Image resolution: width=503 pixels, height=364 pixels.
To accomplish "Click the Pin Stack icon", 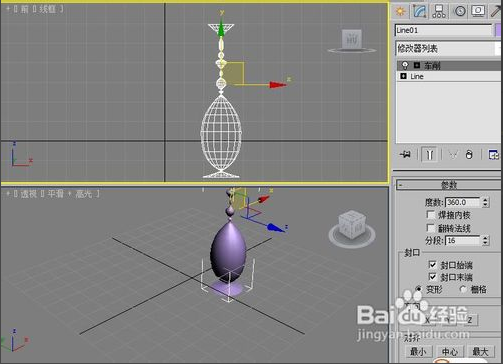I will tap(405, 155).
